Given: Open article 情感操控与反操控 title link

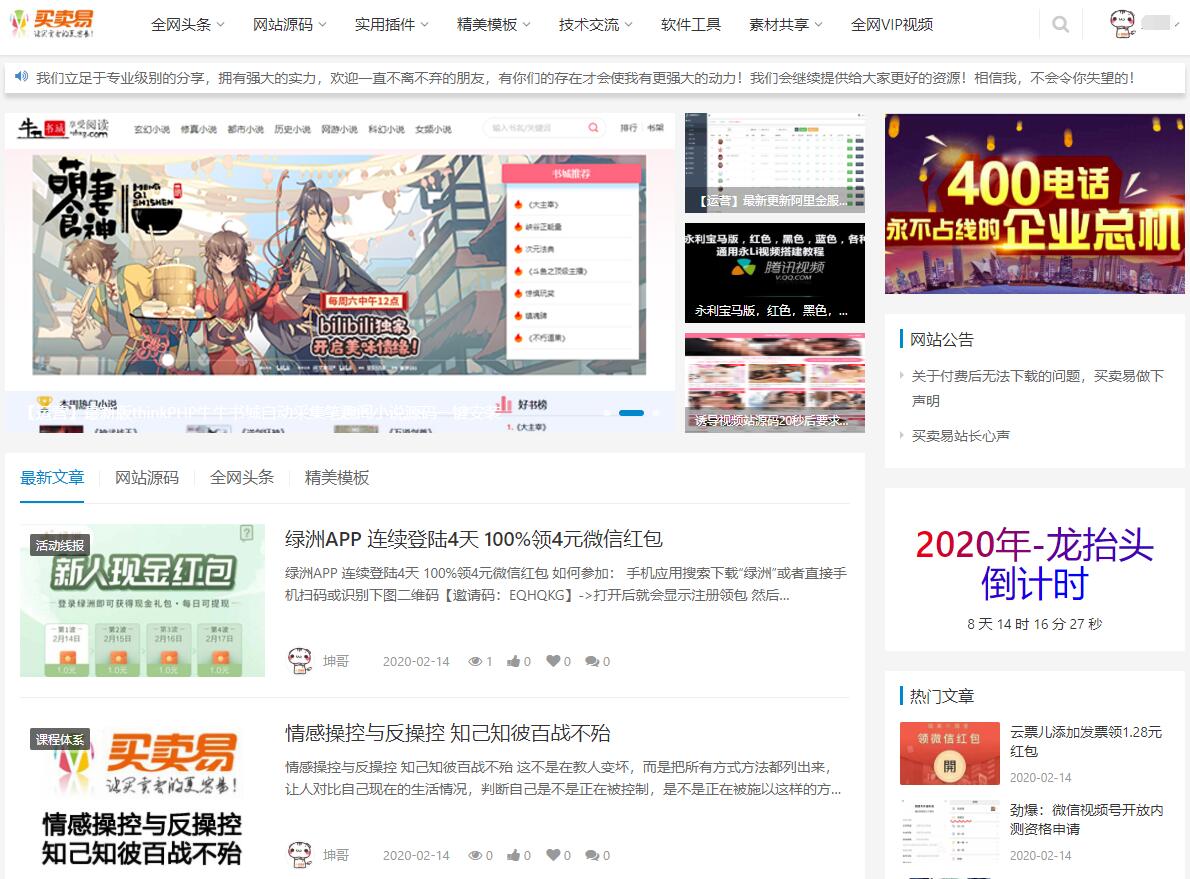Looking at the screenshot, I should [448, 733].
